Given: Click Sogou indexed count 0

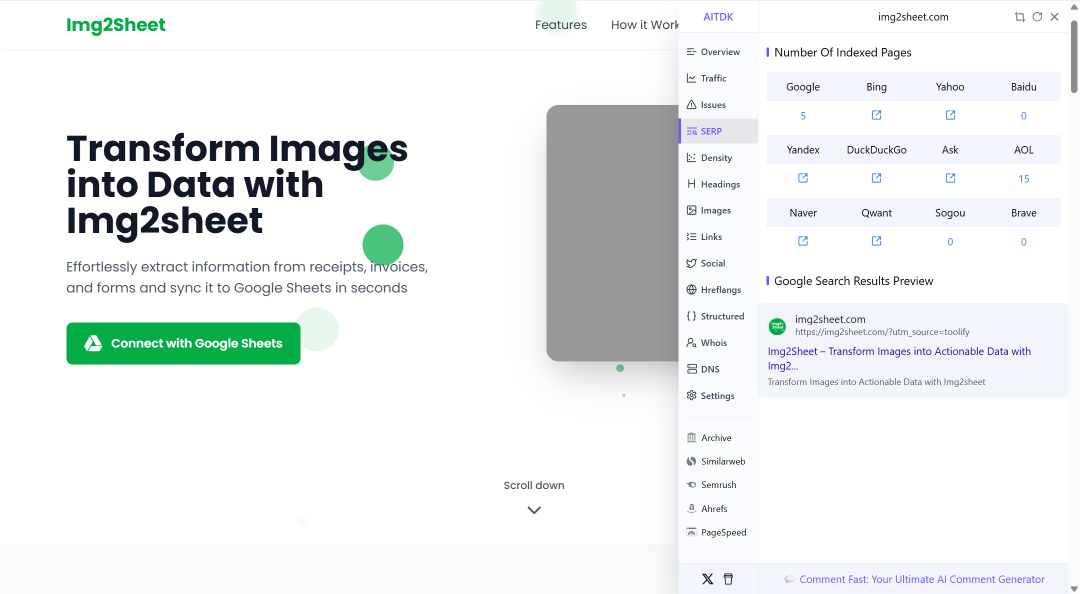Looking at the screenshot, I should (950, 242).
